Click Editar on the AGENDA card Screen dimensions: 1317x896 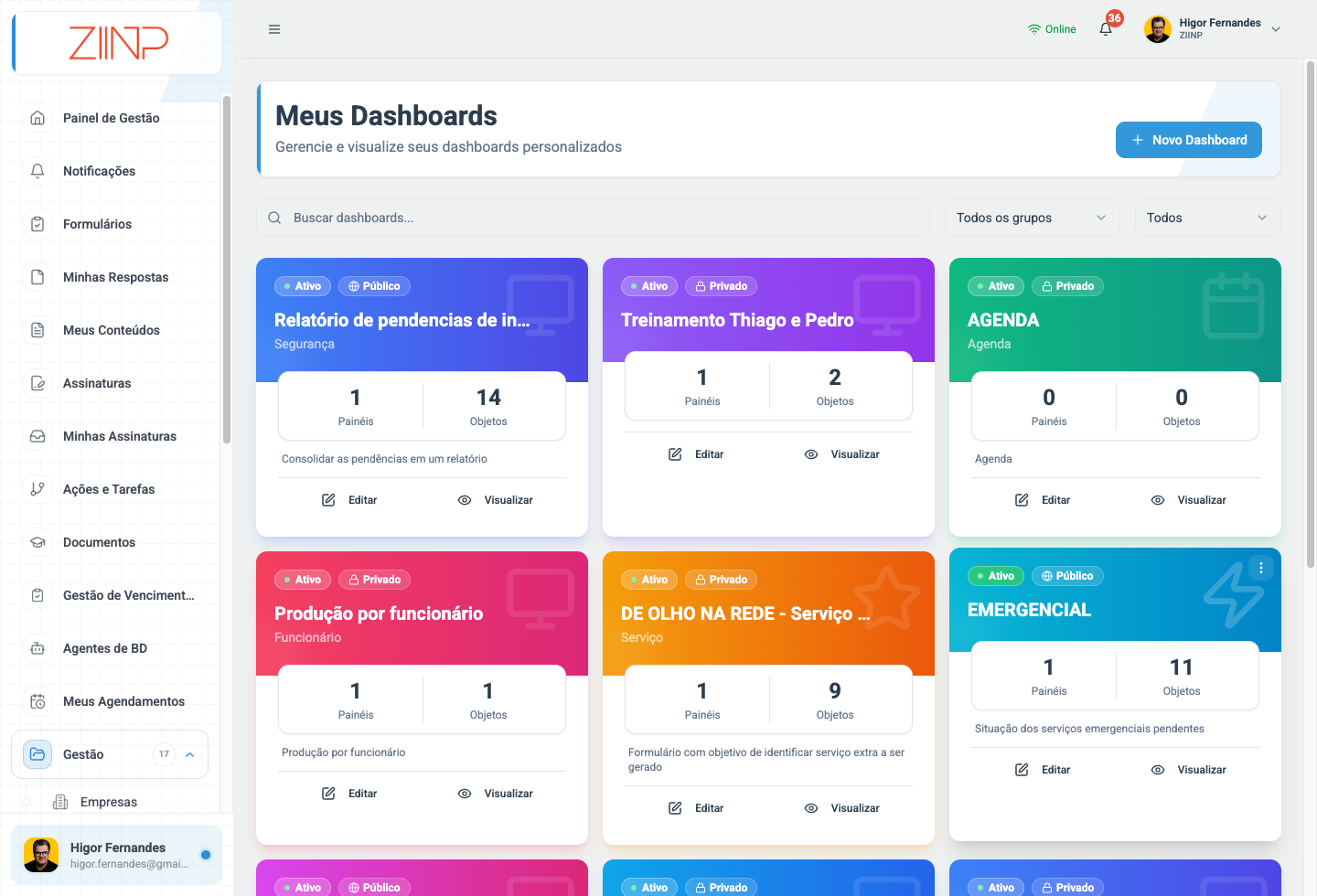pyautogui.click(x=1044, y=500)
